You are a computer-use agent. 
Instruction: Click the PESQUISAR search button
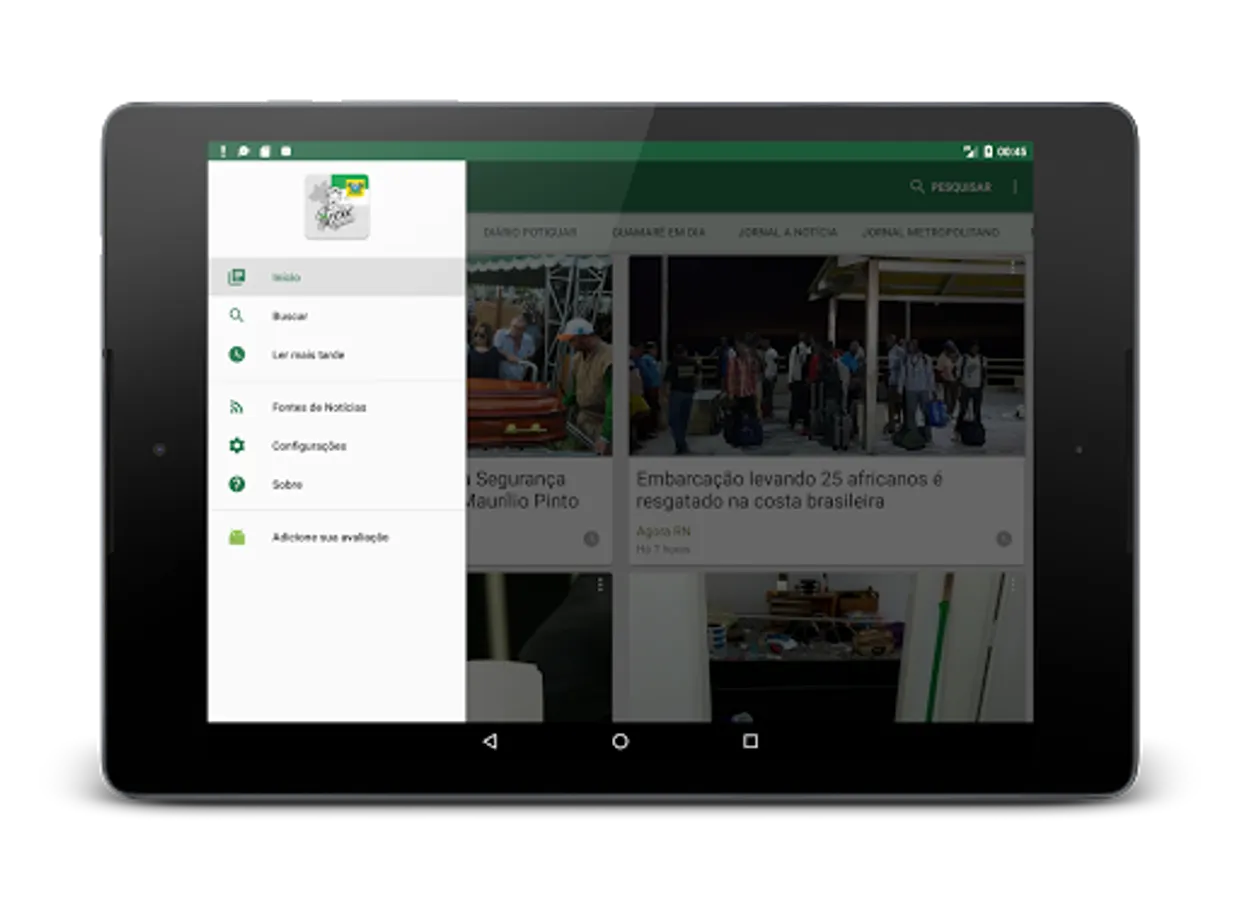[950, 187]
